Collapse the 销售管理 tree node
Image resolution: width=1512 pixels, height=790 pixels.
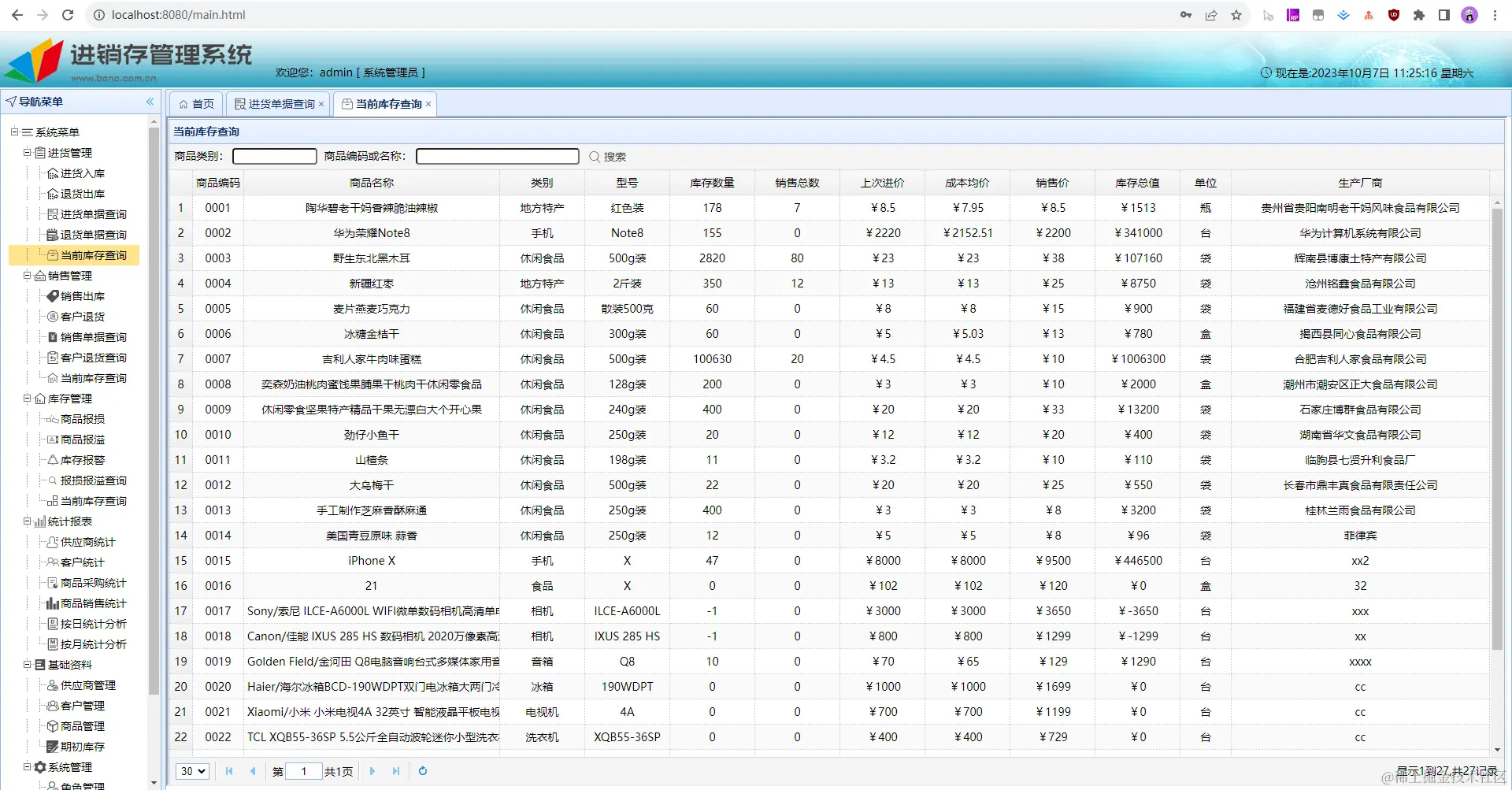point(27,275)
